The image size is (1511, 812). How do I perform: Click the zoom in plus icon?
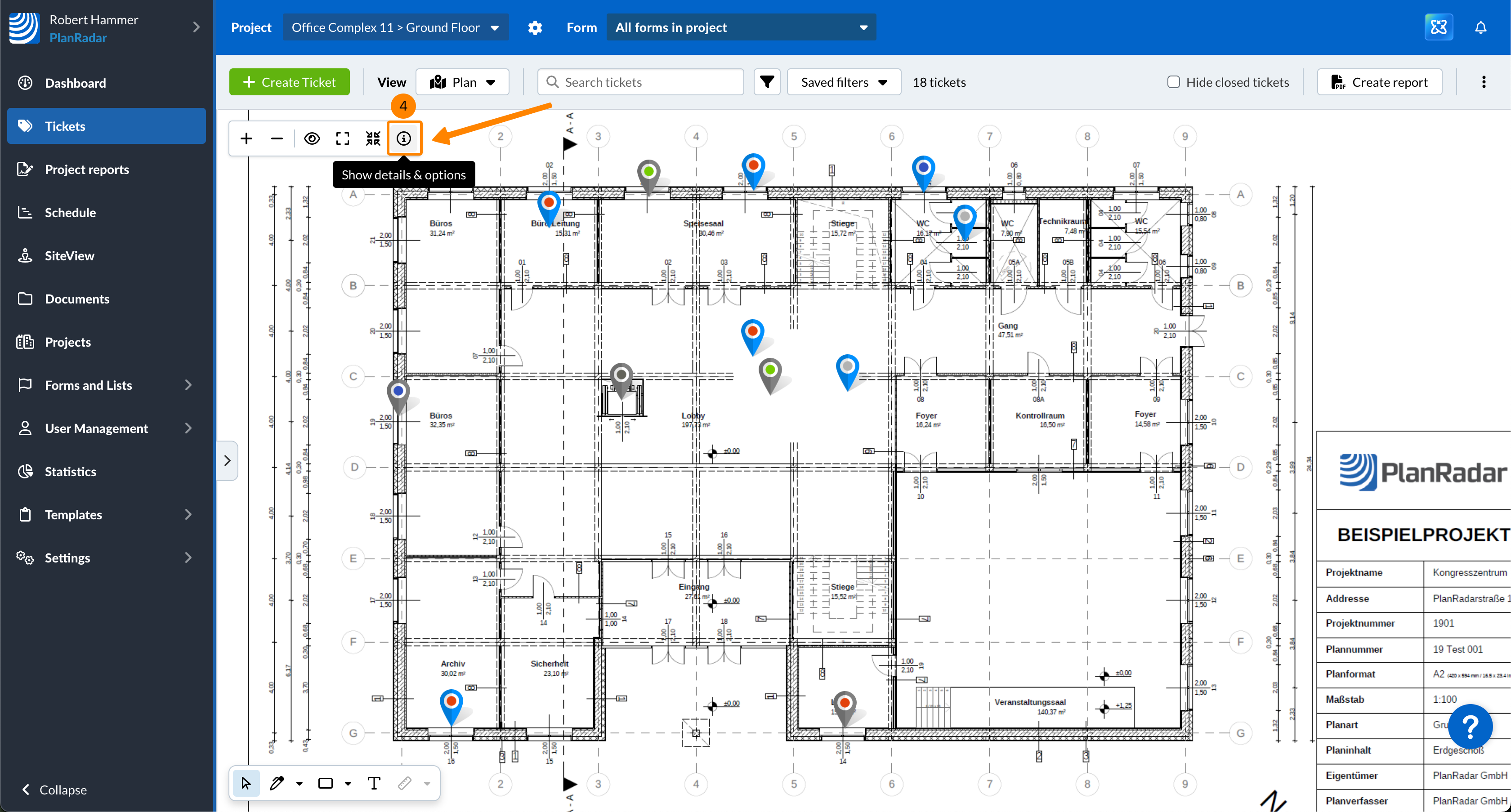246,138
